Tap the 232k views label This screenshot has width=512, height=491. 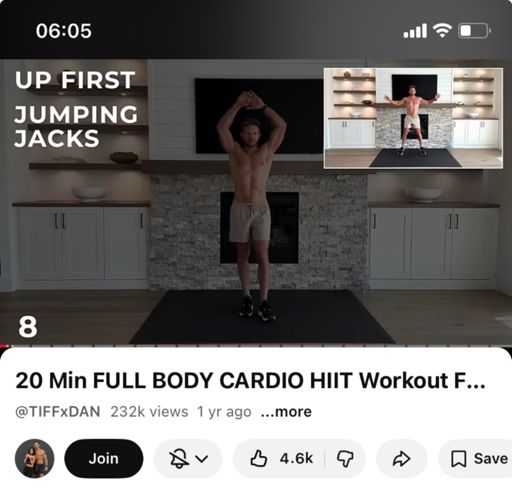pyautogui.click(x=149, y=412)
